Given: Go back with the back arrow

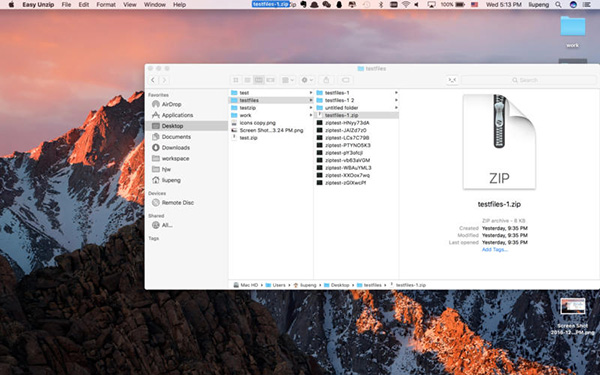Looking at the screenshot, I should coord(153,80).
